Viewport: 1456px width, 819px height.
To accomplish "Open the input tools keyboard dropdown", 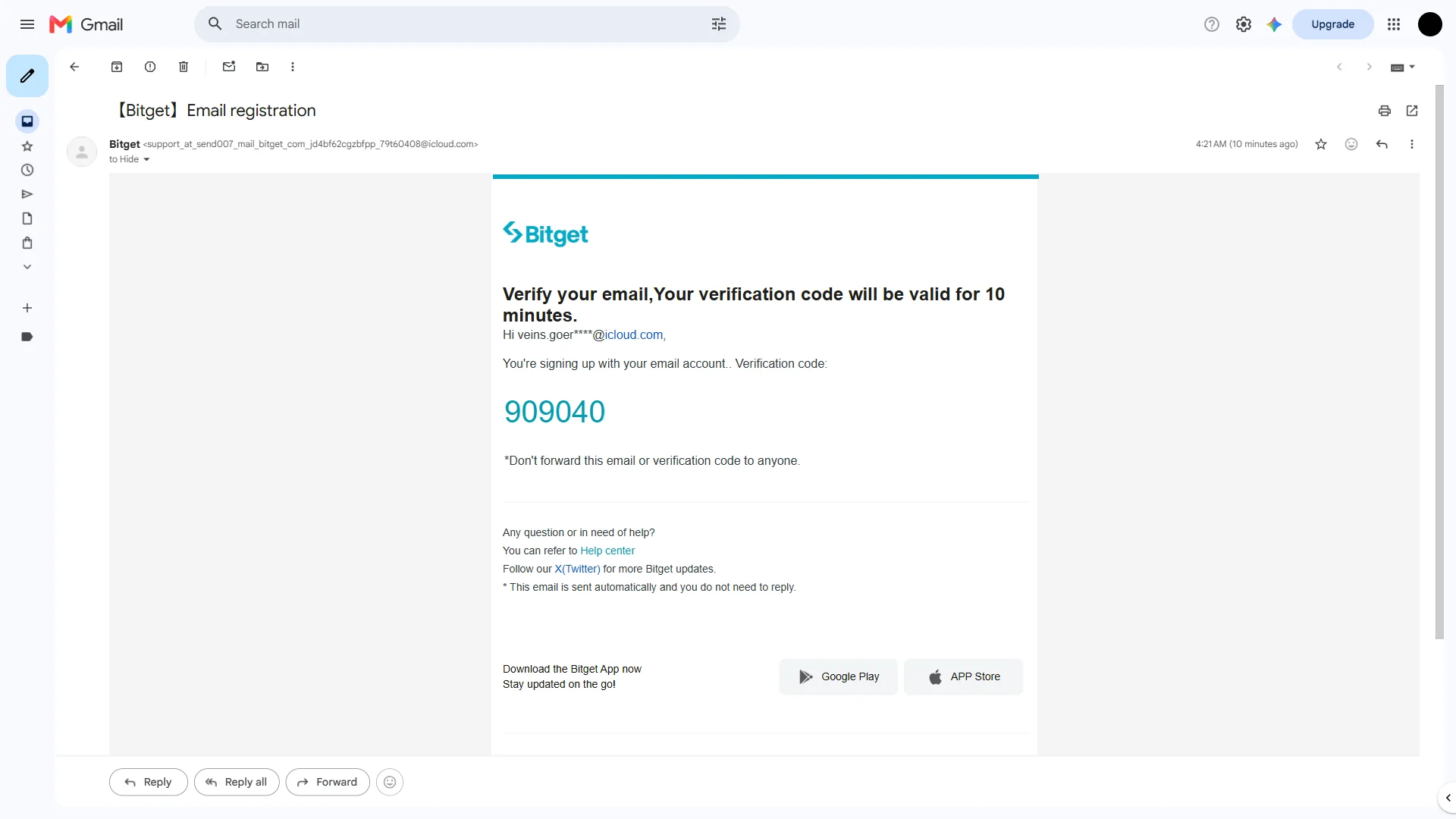I will coord(1403,67).
